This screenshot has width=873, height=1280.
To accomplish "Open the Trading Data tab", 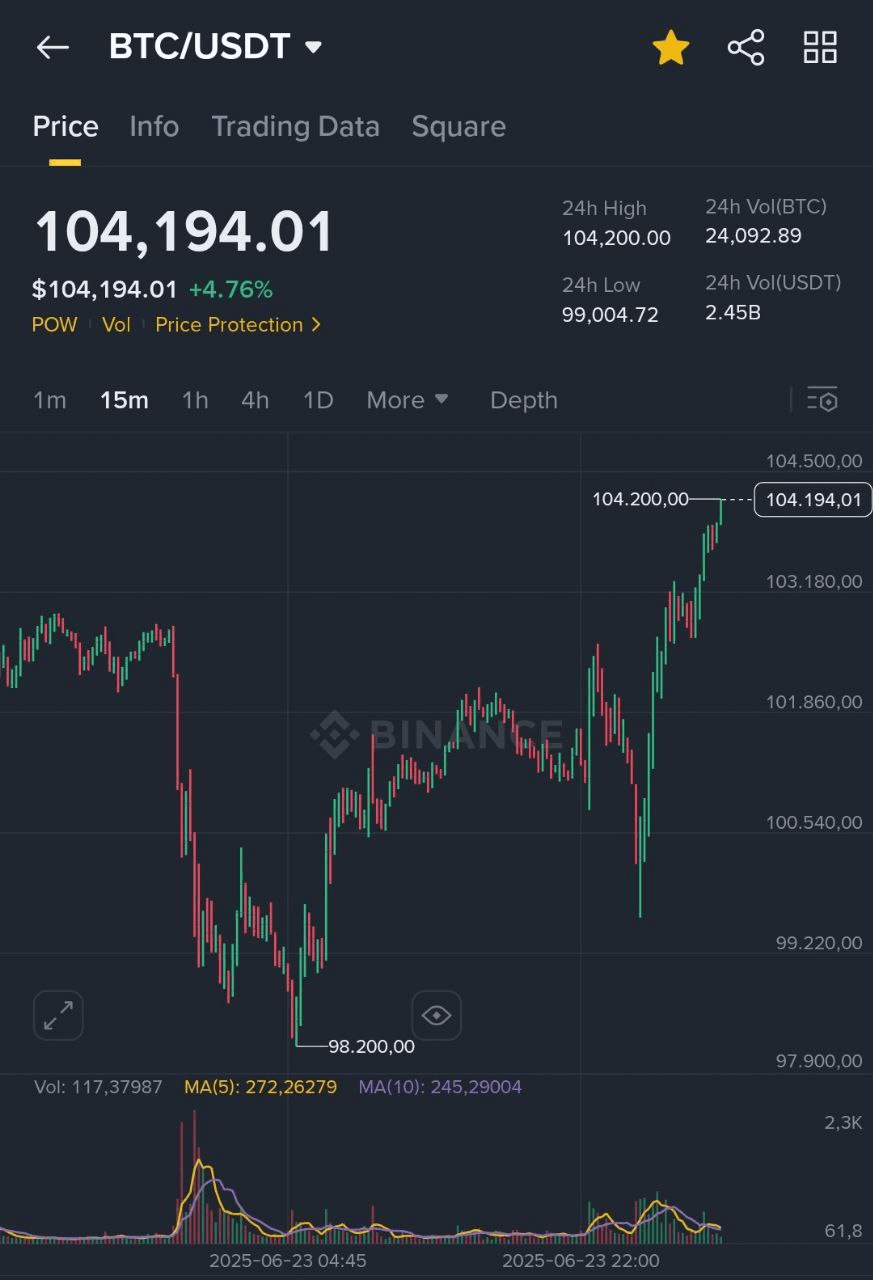I will (x=295, y=127).
